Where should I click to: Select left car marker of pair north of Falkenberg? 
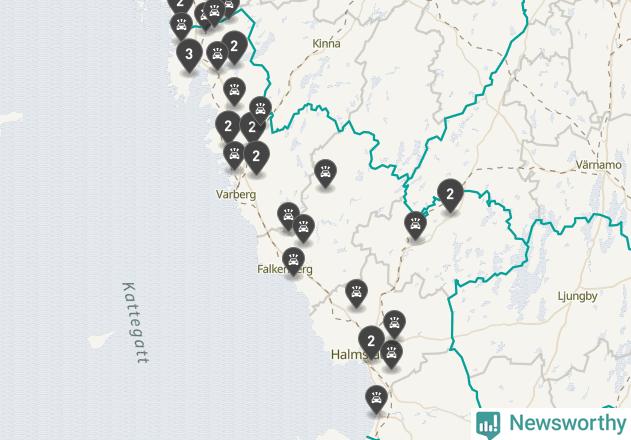[x=288, y=216]
